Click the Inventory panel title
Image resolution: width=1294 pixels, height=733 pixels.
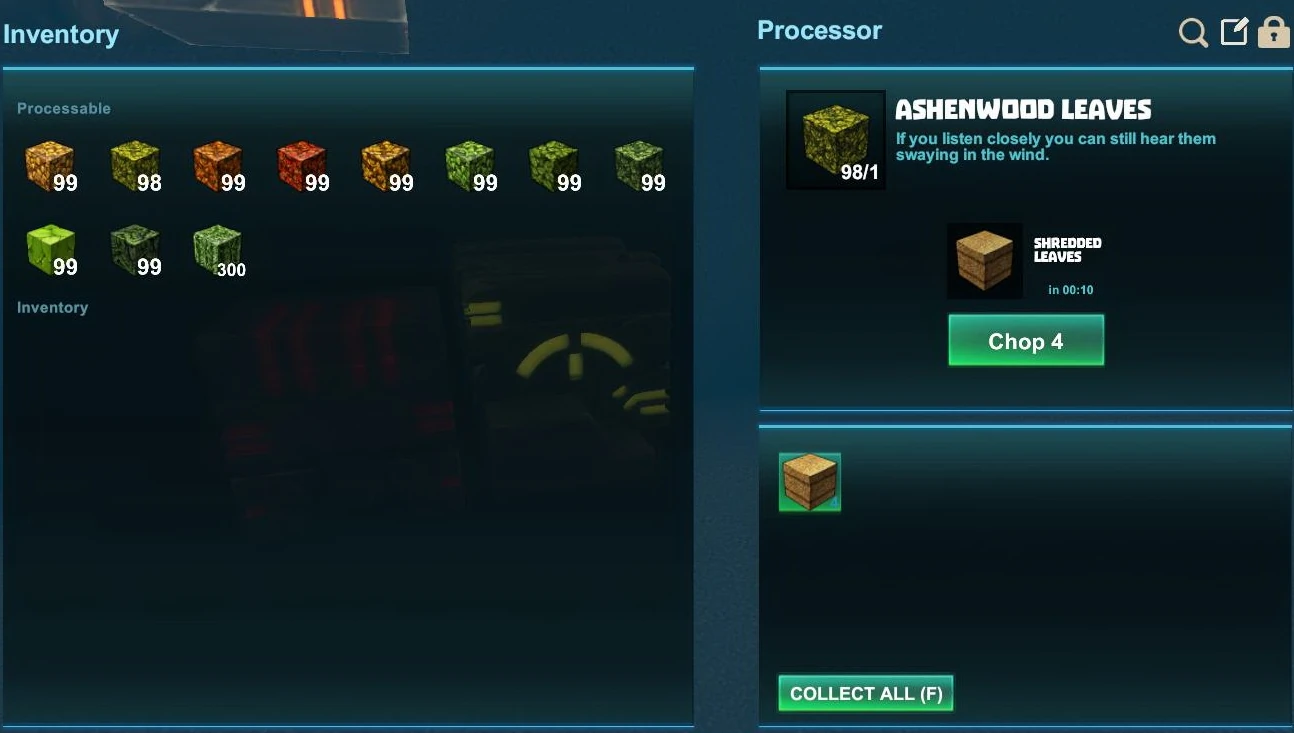[x=61, y=34]
